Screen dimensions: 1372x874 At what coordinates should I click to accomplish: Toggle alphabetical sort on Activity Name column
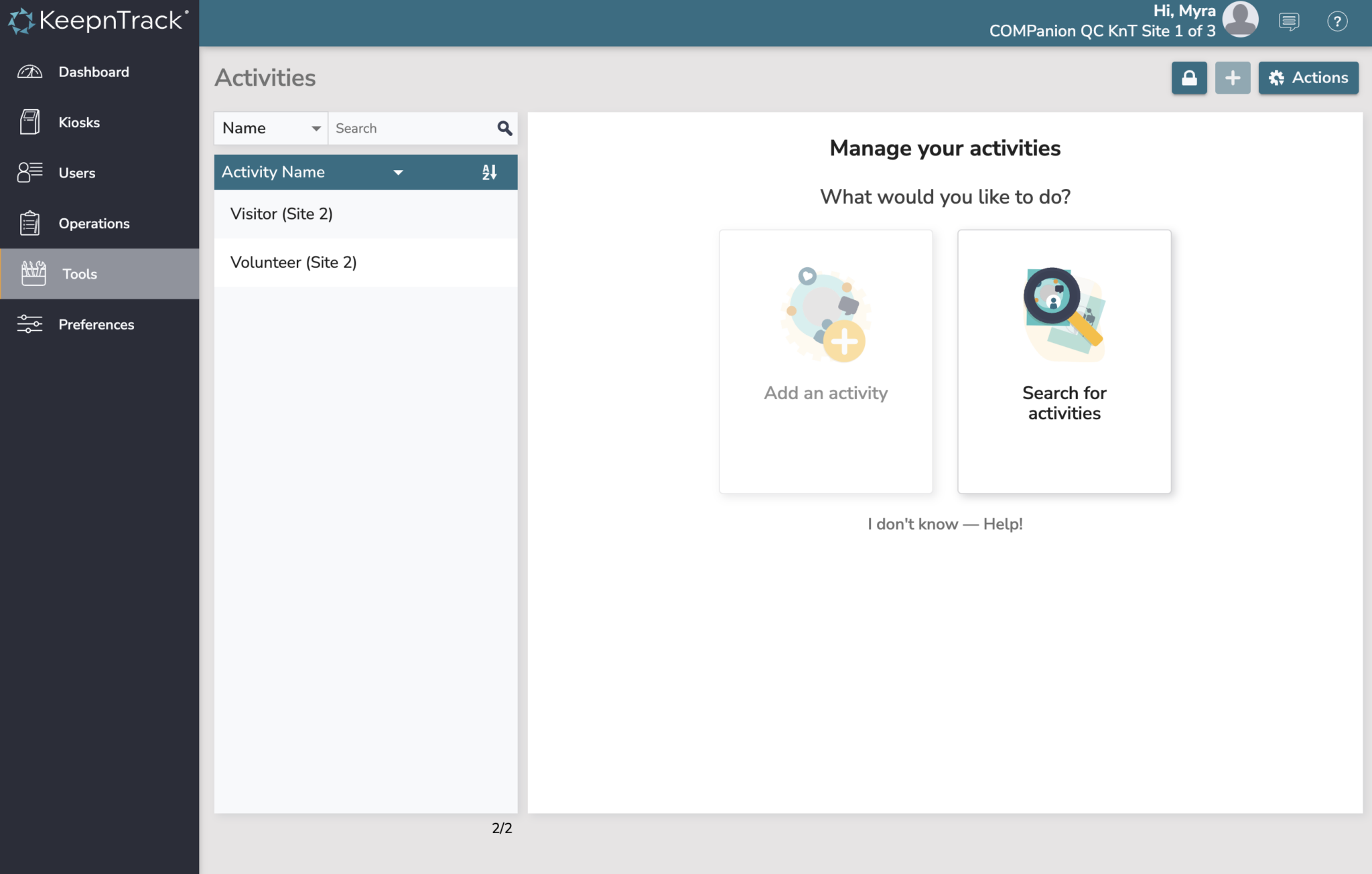(x=490, y=172)
